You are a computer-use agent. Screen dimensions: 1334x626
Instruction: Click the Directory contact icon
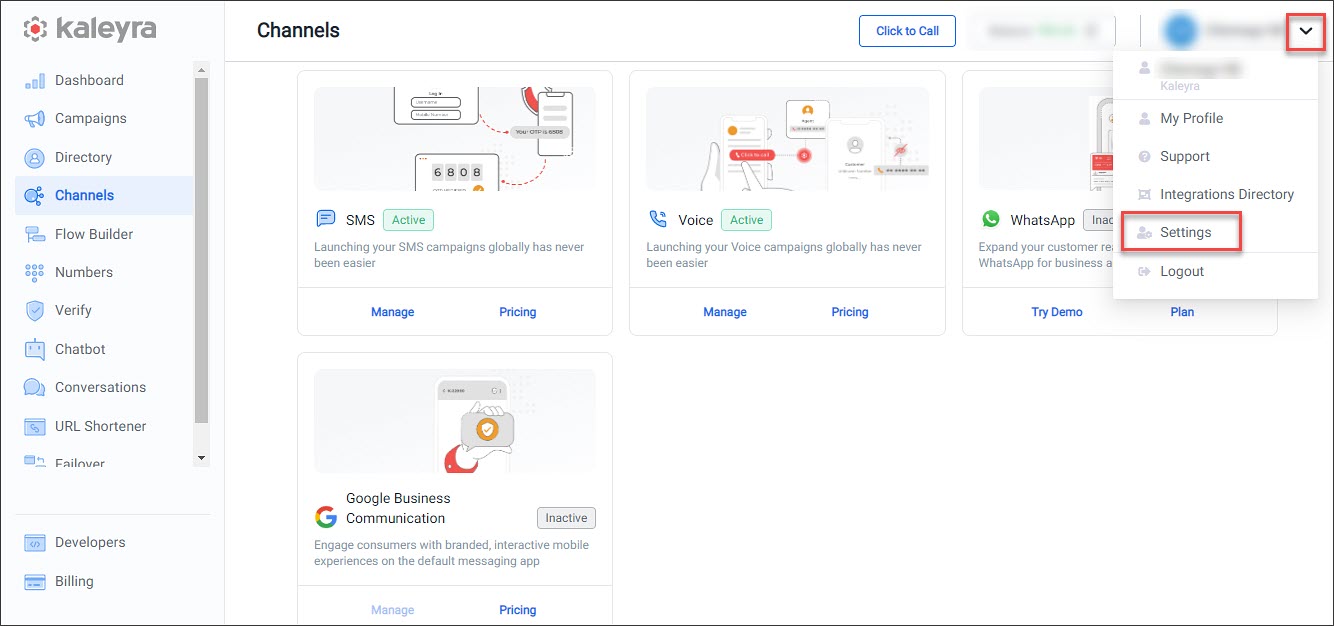(x=35, y=157)
